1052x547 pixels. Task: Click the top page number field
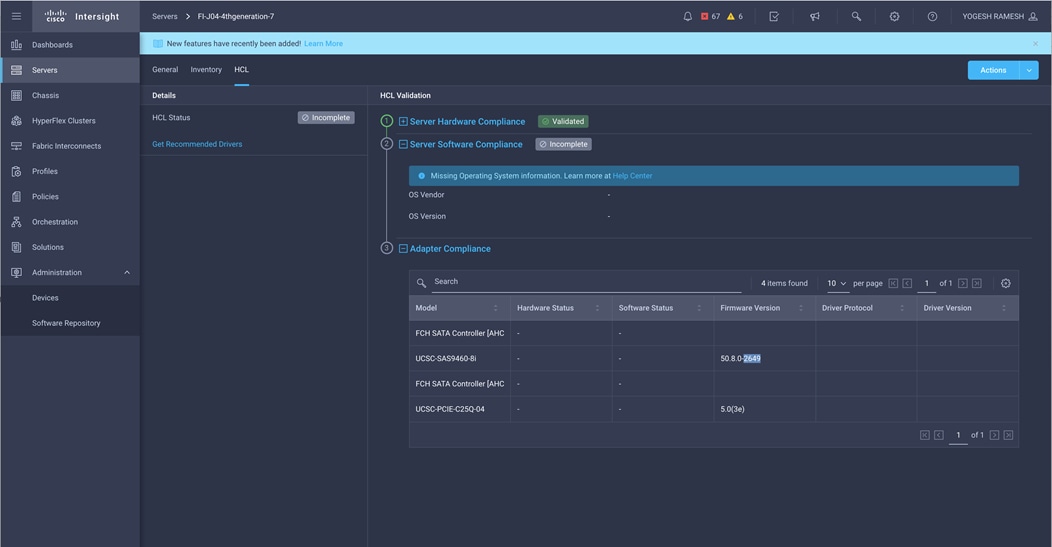click(927, 283)
